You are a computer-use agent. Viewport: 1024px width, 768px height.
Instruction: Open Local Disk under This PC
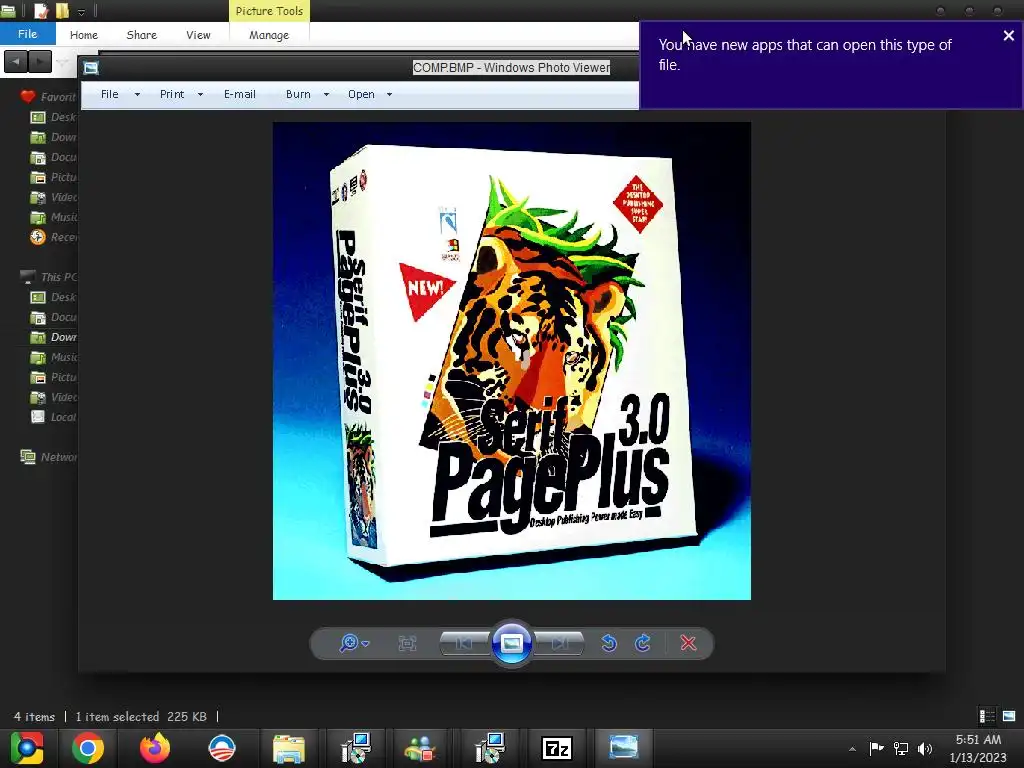(54, 417)
